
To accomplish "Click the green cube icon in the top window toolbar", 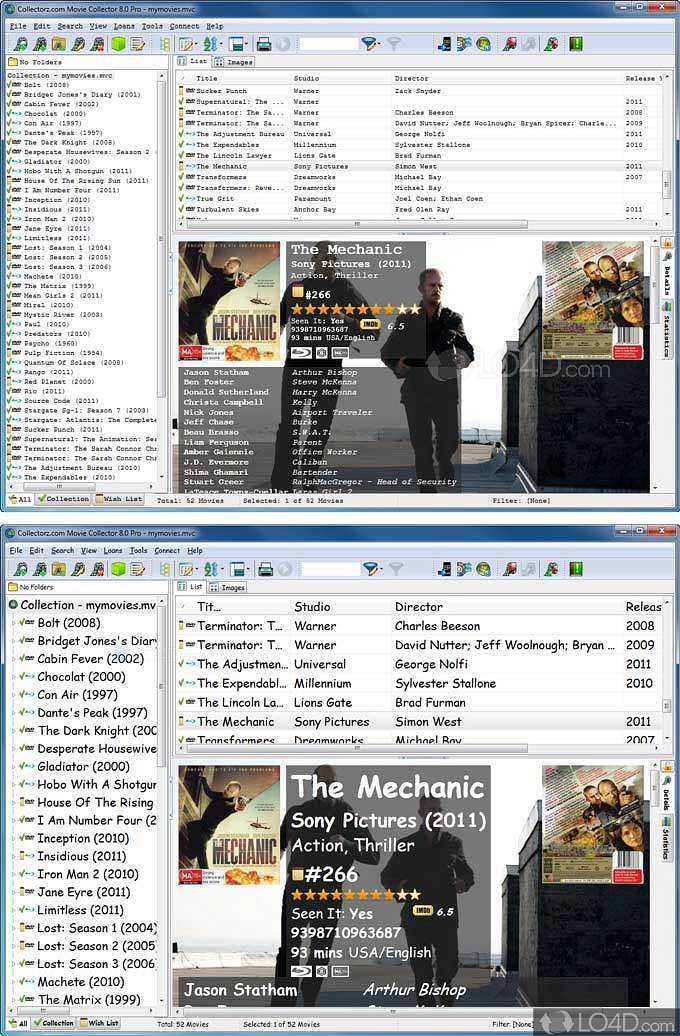I will pos(117,44).
